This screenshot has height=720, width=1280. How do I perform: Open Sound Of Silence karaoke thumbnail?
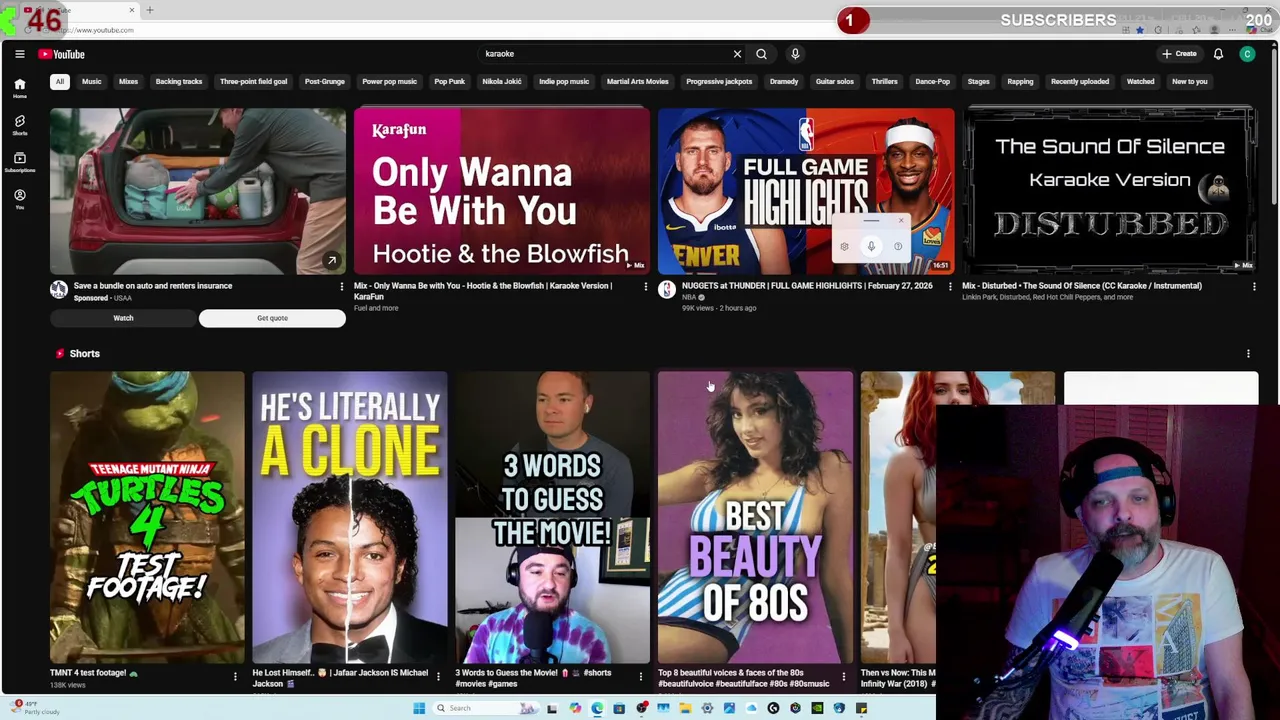pos(1110,191)
